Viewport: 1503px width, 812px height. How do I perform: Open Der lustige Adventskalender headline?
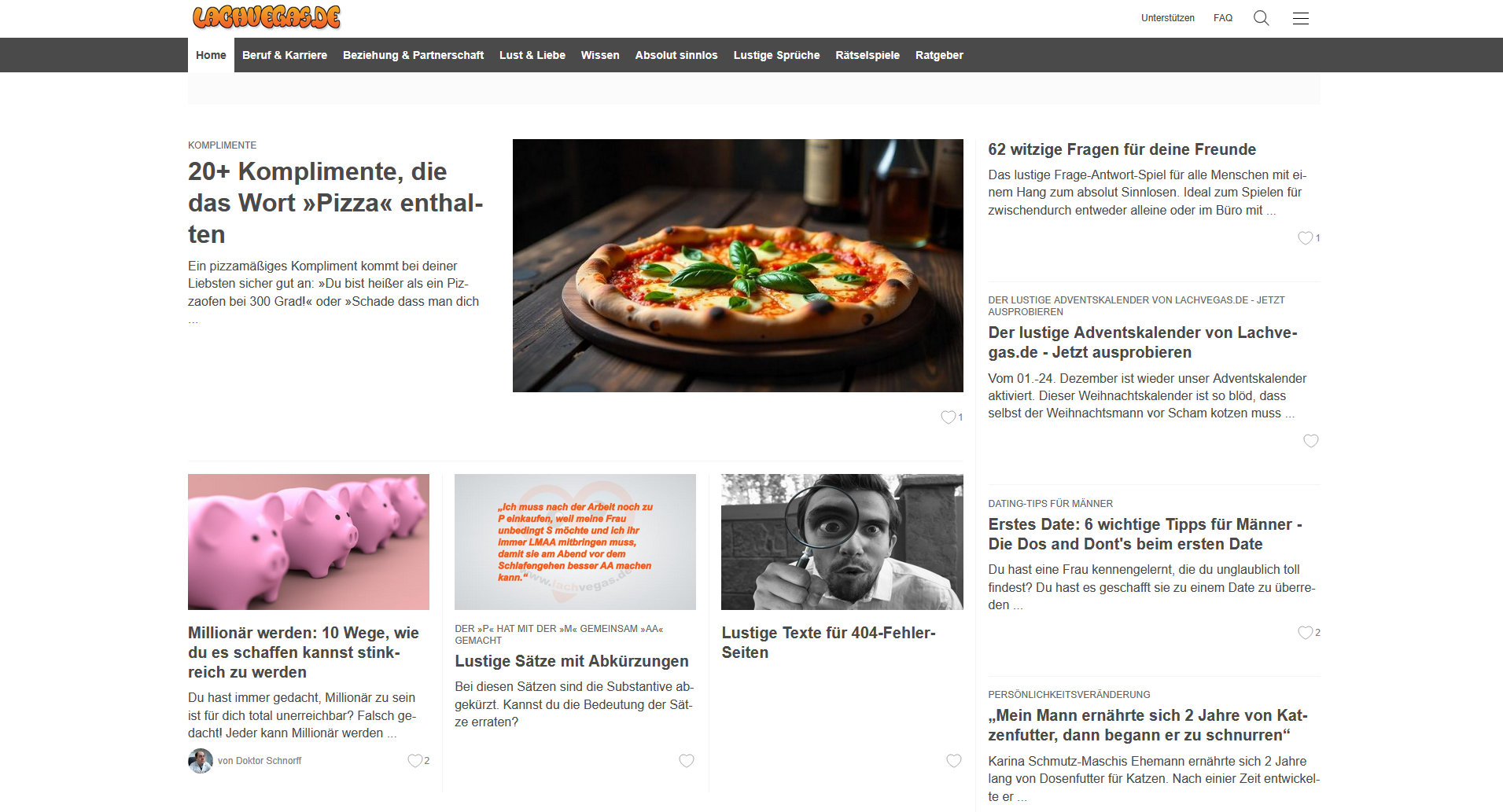tap(1143, 343)
